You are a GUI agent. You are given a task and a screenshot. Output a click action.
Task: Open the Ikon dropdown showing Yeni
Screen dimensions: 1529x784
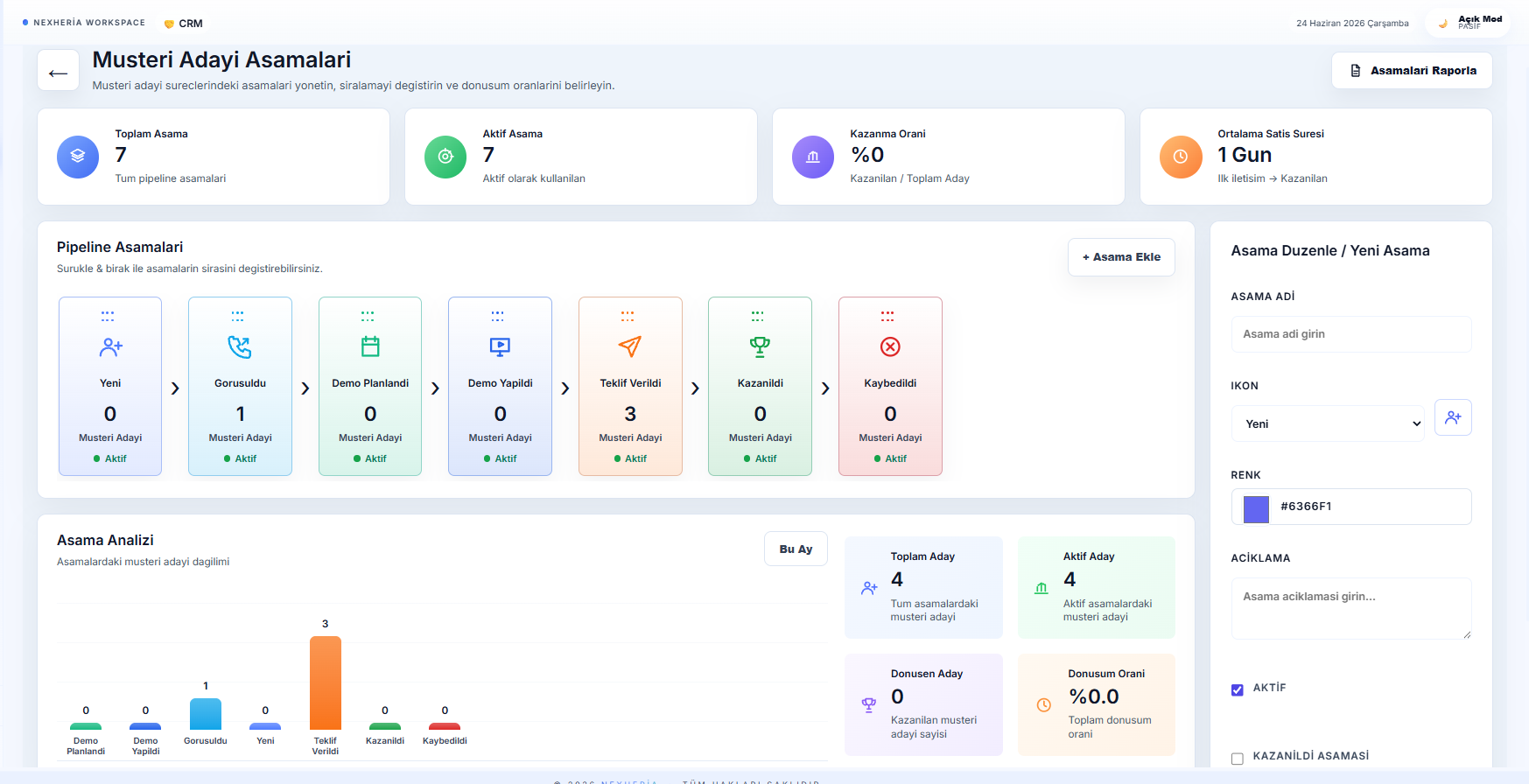(1328, 423)
